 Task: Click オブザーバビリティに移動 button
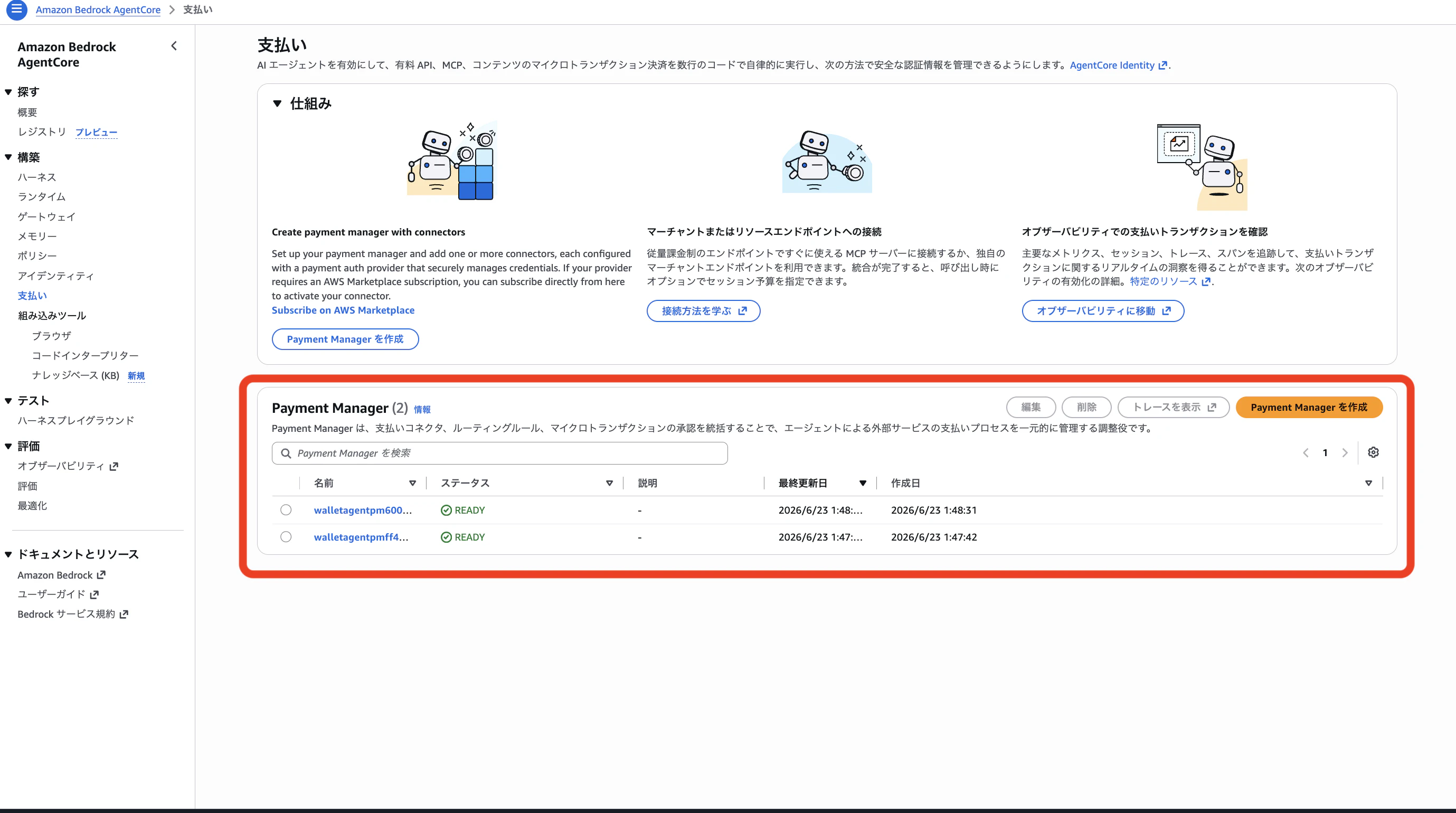(1102, 311)
